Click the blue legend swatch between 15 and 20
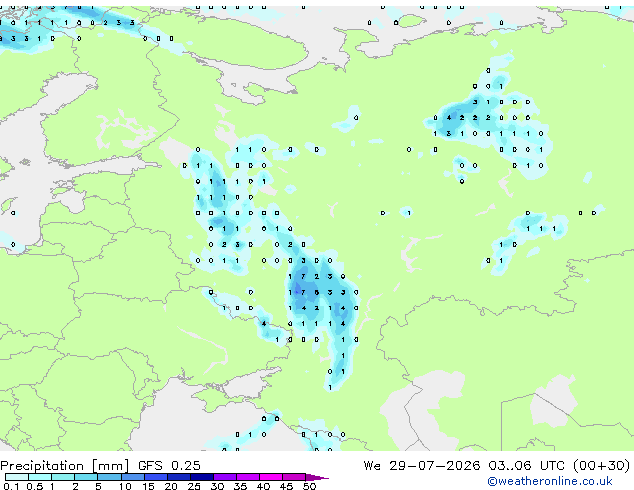Image resolution: width=634 pixels, height=490 pixels. click(155, 477)
